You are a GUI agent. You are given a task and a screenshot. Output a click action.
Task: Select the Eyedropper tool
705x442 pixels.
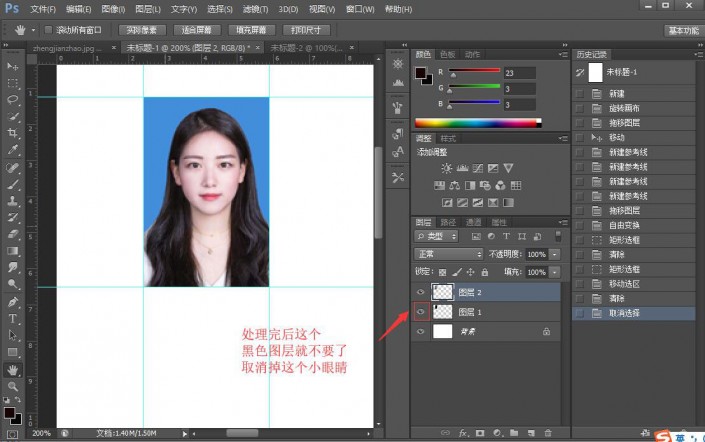tap(13, 150)
